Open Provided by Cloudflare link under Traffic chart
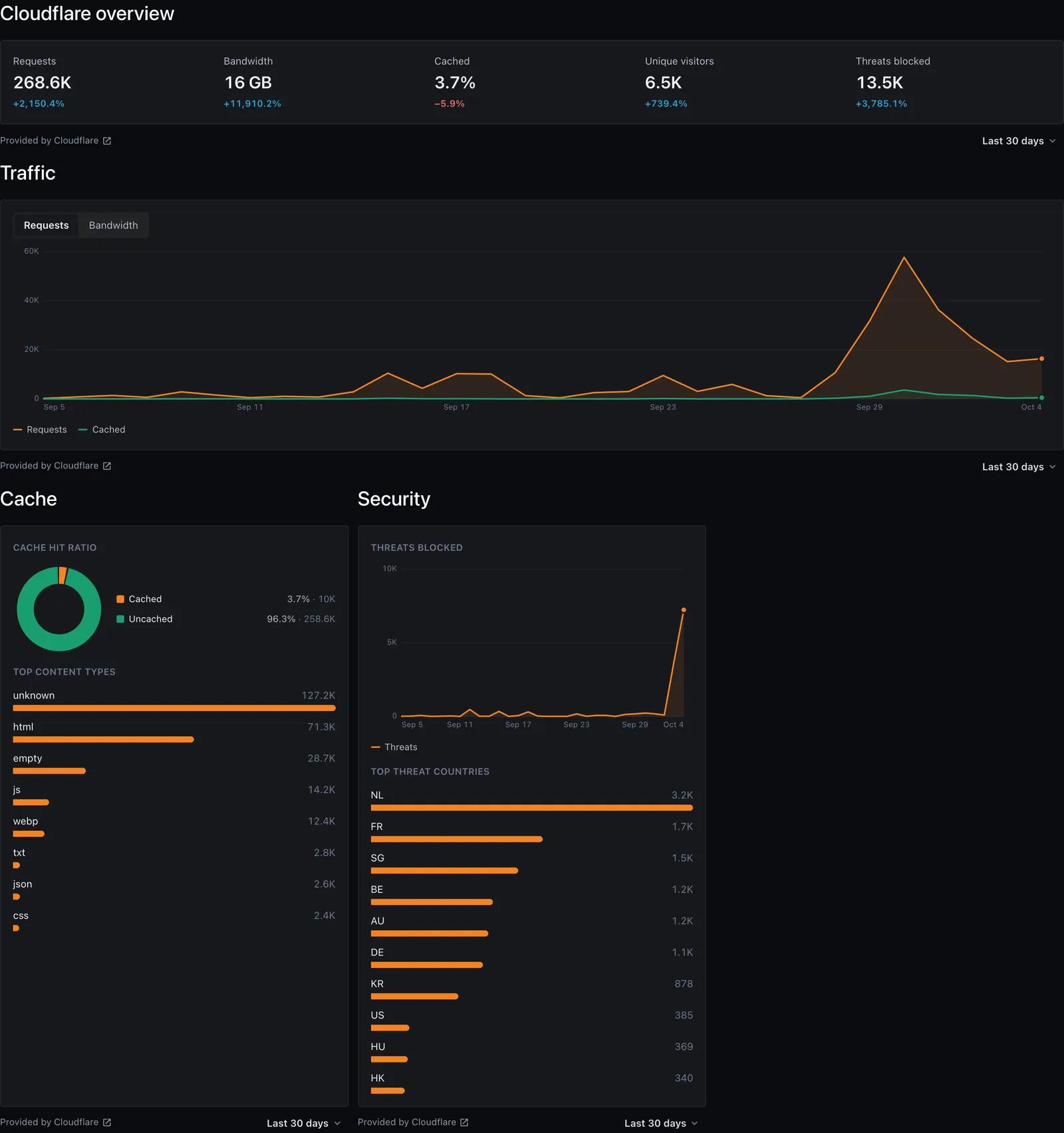 pyautogui.click(x=56, y=466)
